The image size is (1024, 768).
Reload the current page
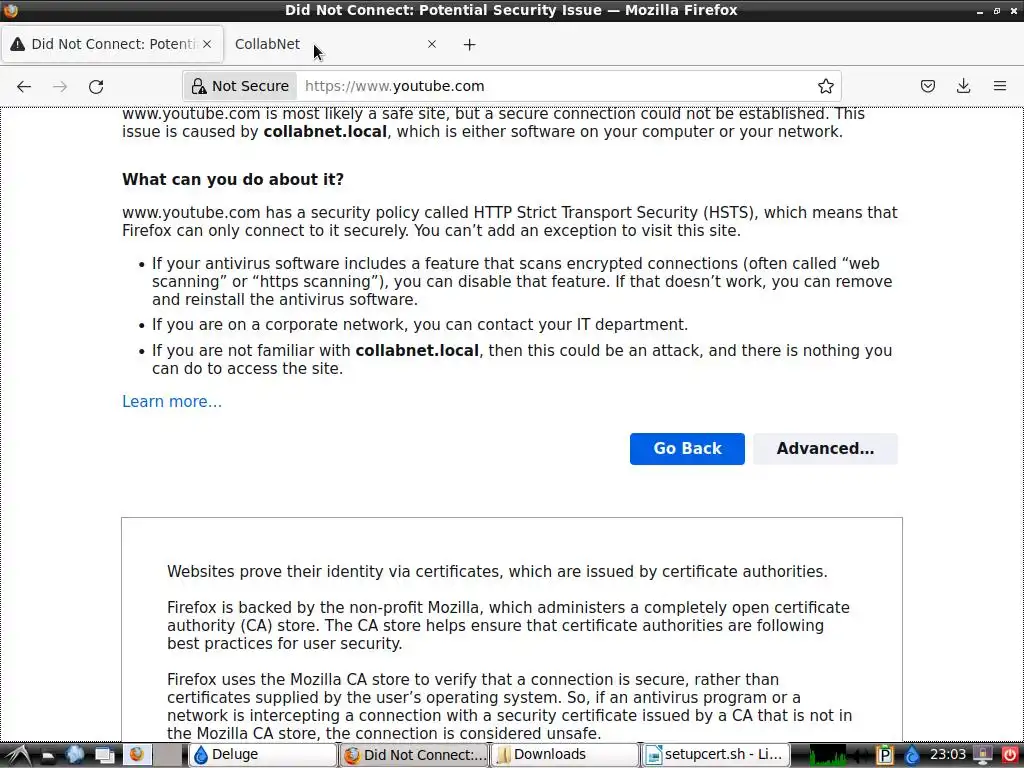(x=96, y=86)
